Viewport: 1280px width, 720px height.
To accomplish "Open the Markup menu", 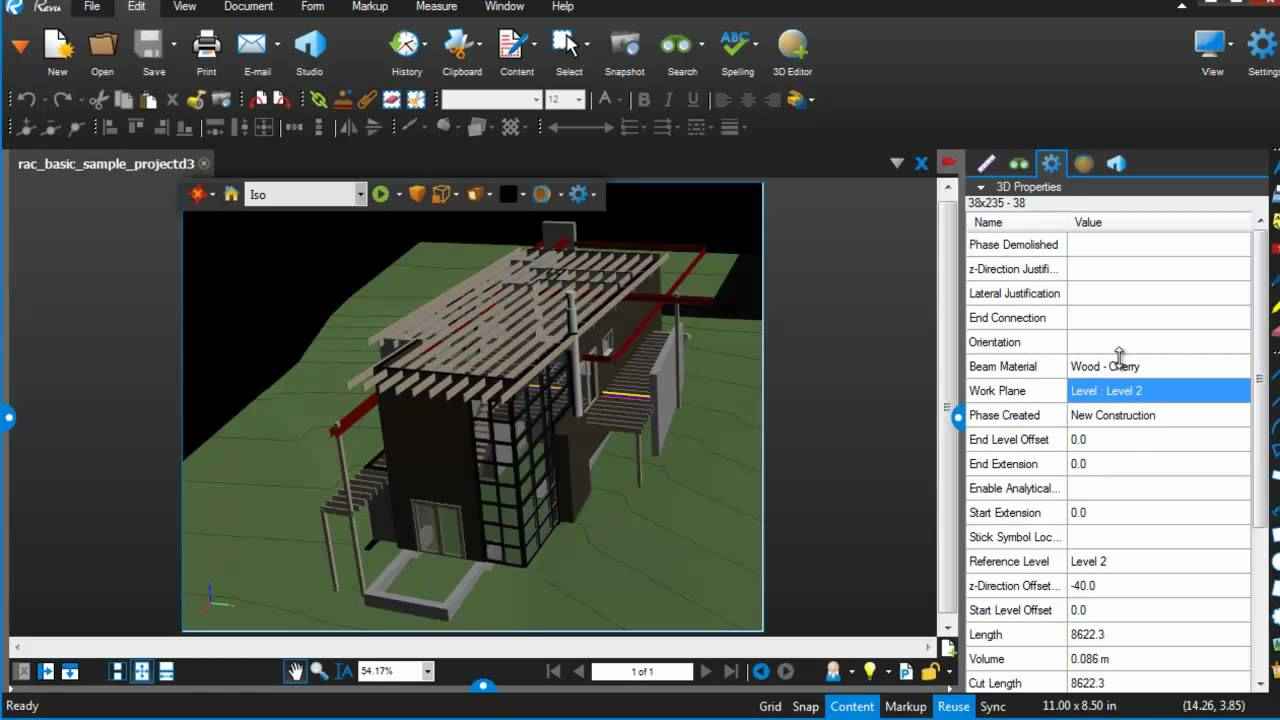I will point(369,6).
